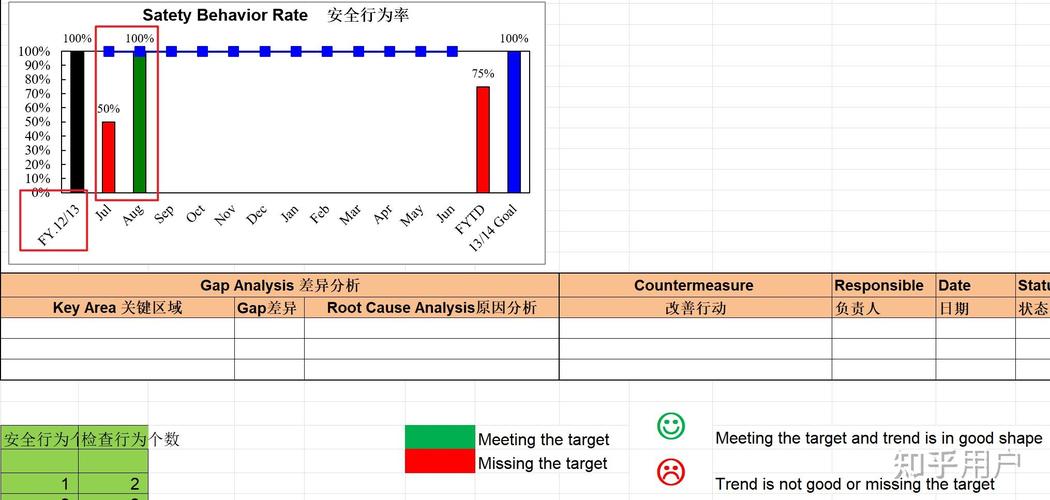
Task: Select the Mar axis label
Action: coord(350,215)
